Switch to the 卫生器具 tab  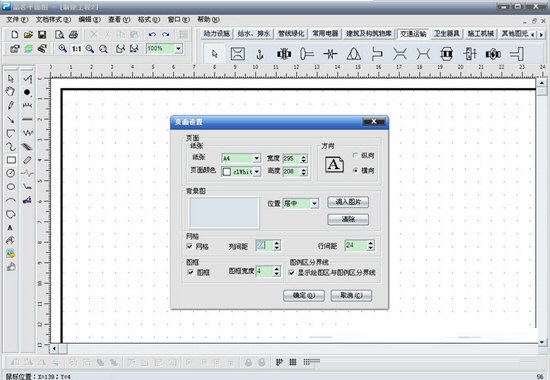[x=447, y=34]
